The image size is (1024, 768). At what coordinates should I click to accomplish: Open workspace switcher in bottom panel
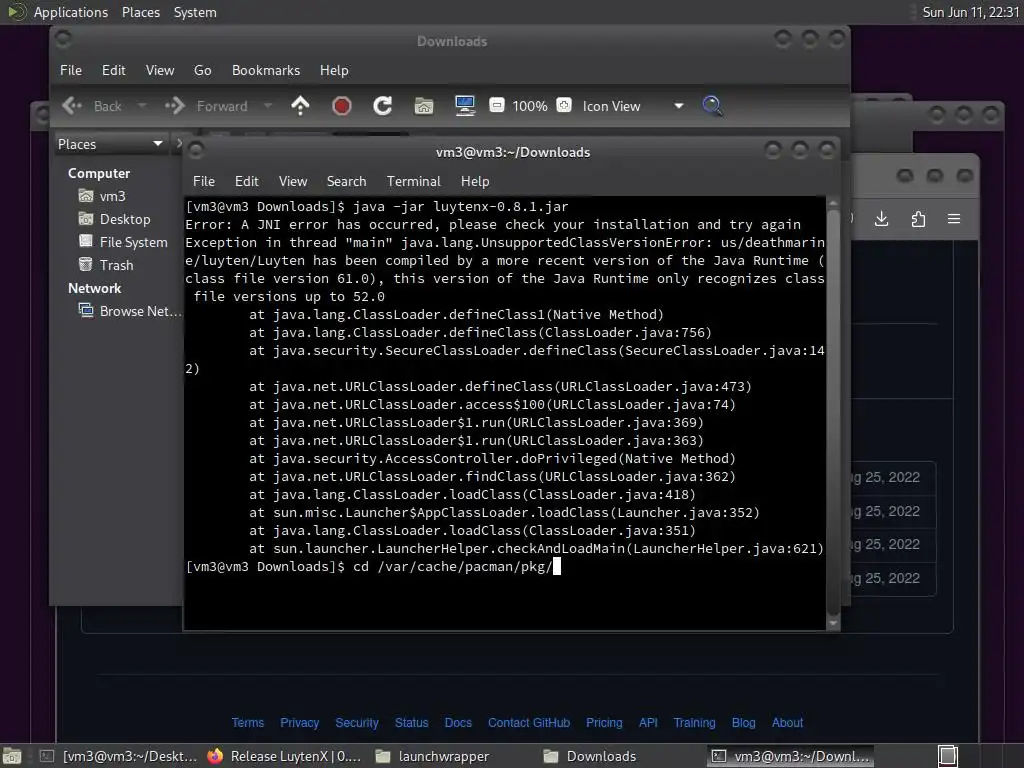pyautogui.click(x=948, y=756)
